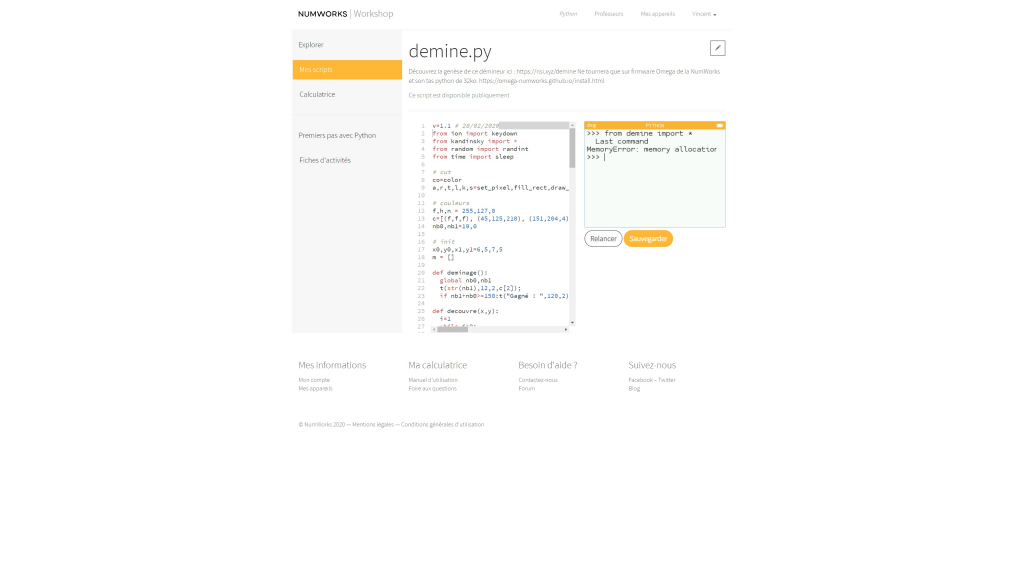Viewport: 1024px width, 576px height.
Task: Open Mes appareils in the top navigation
Action: pyautogui.click(x=657, y=14)
